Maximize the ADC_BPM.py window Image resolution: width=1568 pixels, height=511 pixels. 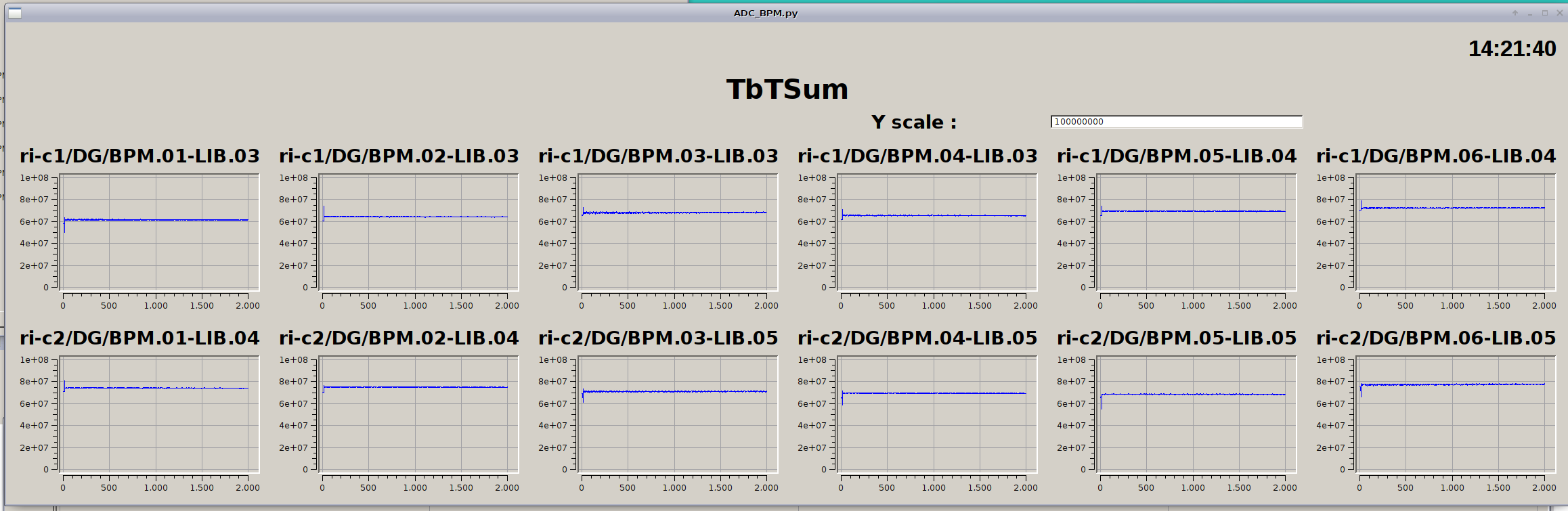(1545, 13)
